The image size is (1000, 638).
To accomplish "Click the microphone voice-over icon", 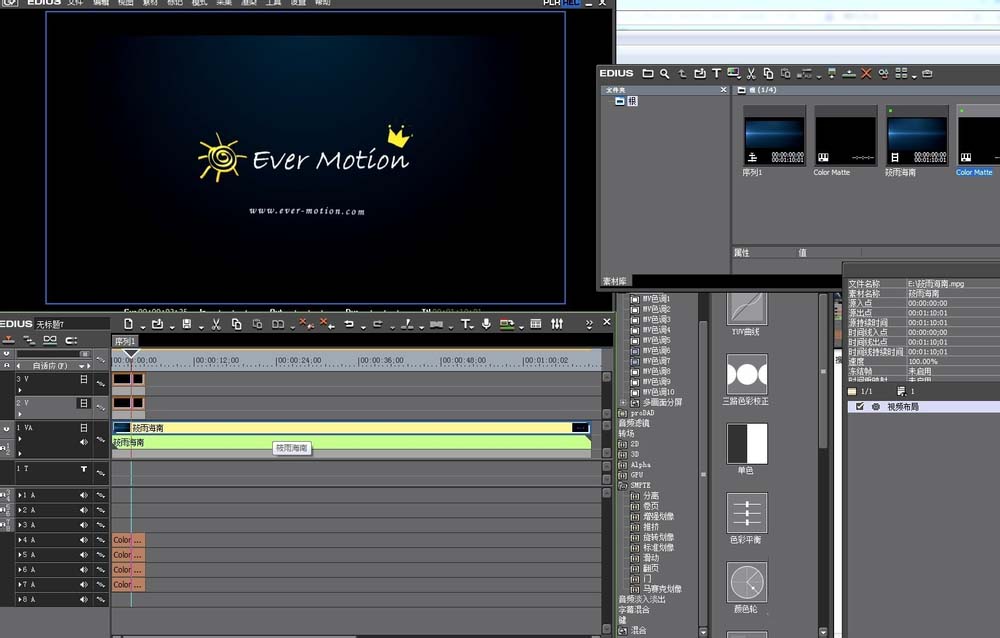I will (x=486, y=324).
